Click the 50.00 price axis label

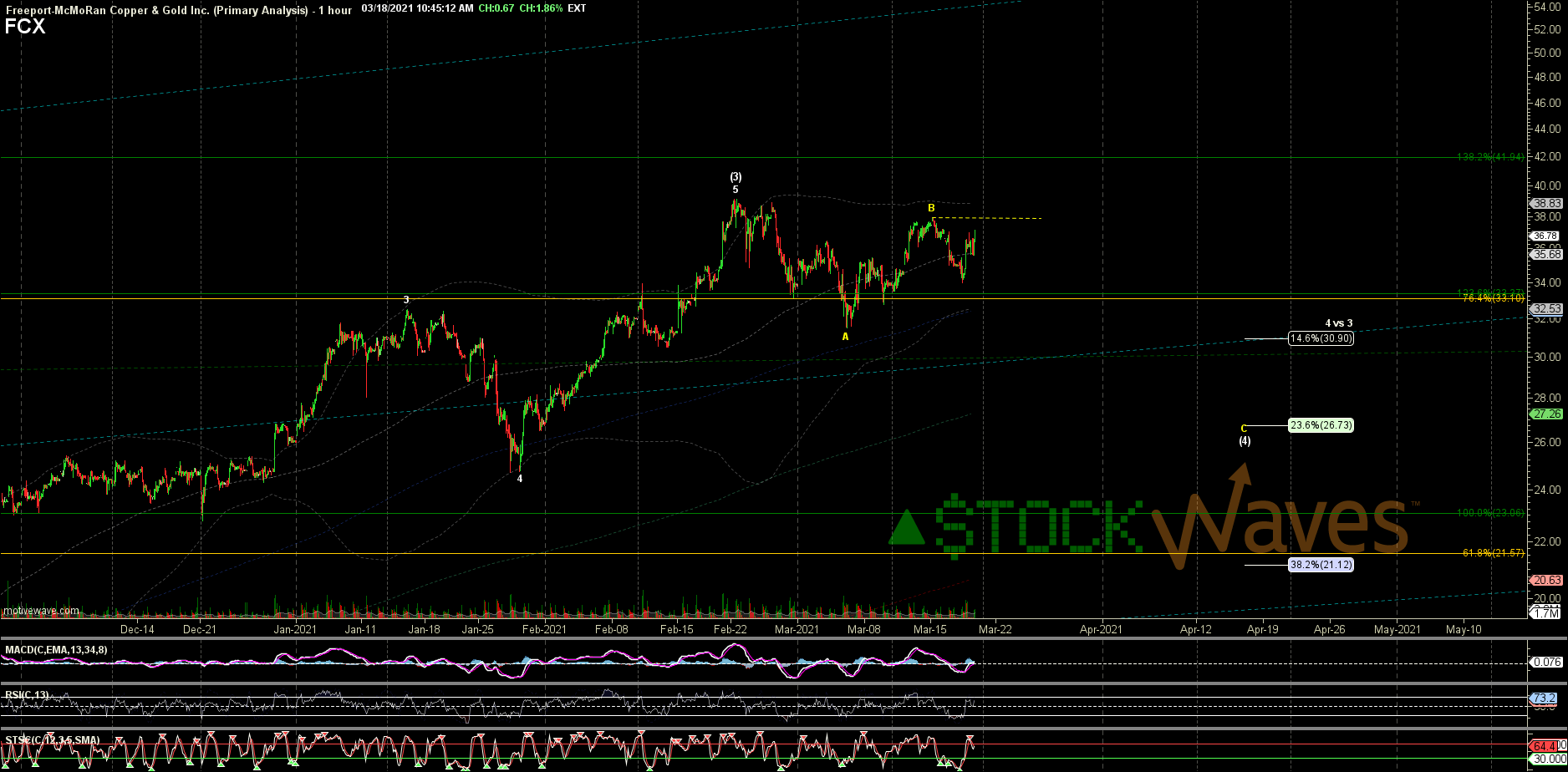(x=1547, y=53)
